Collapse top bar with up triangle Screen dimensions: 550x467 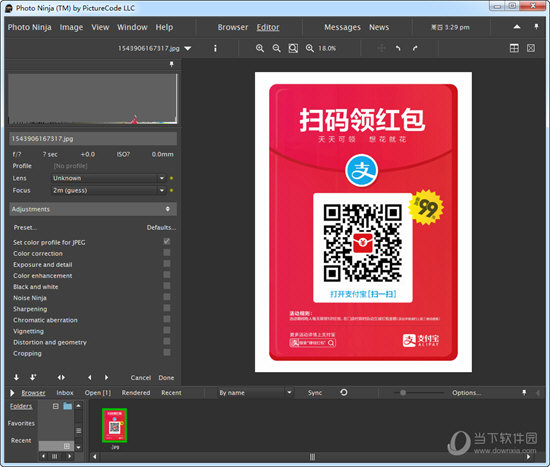coord(517,27)
